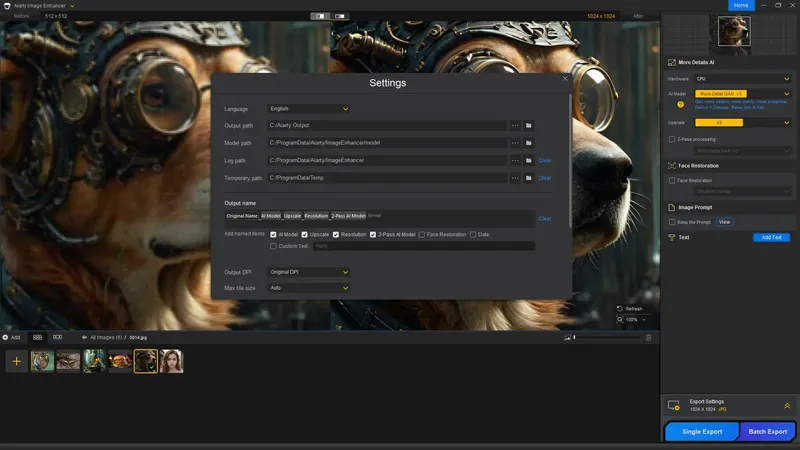The height and width of the screenshot is (450, 800).
Task: Uncheck the Upscale named item
Action: (305, 235)
